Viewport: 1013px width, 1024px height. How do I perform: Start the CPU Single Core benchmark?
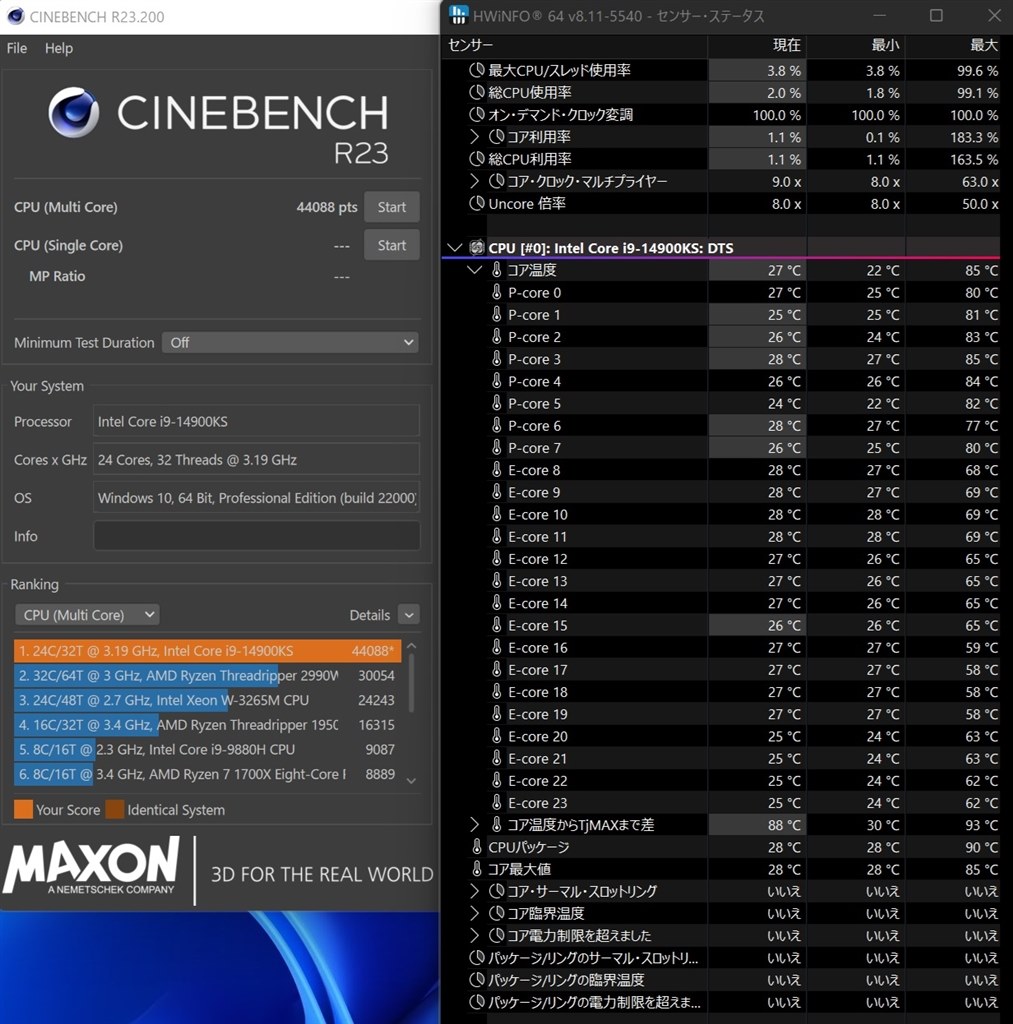pyautogui.click(x=391, y=245)
